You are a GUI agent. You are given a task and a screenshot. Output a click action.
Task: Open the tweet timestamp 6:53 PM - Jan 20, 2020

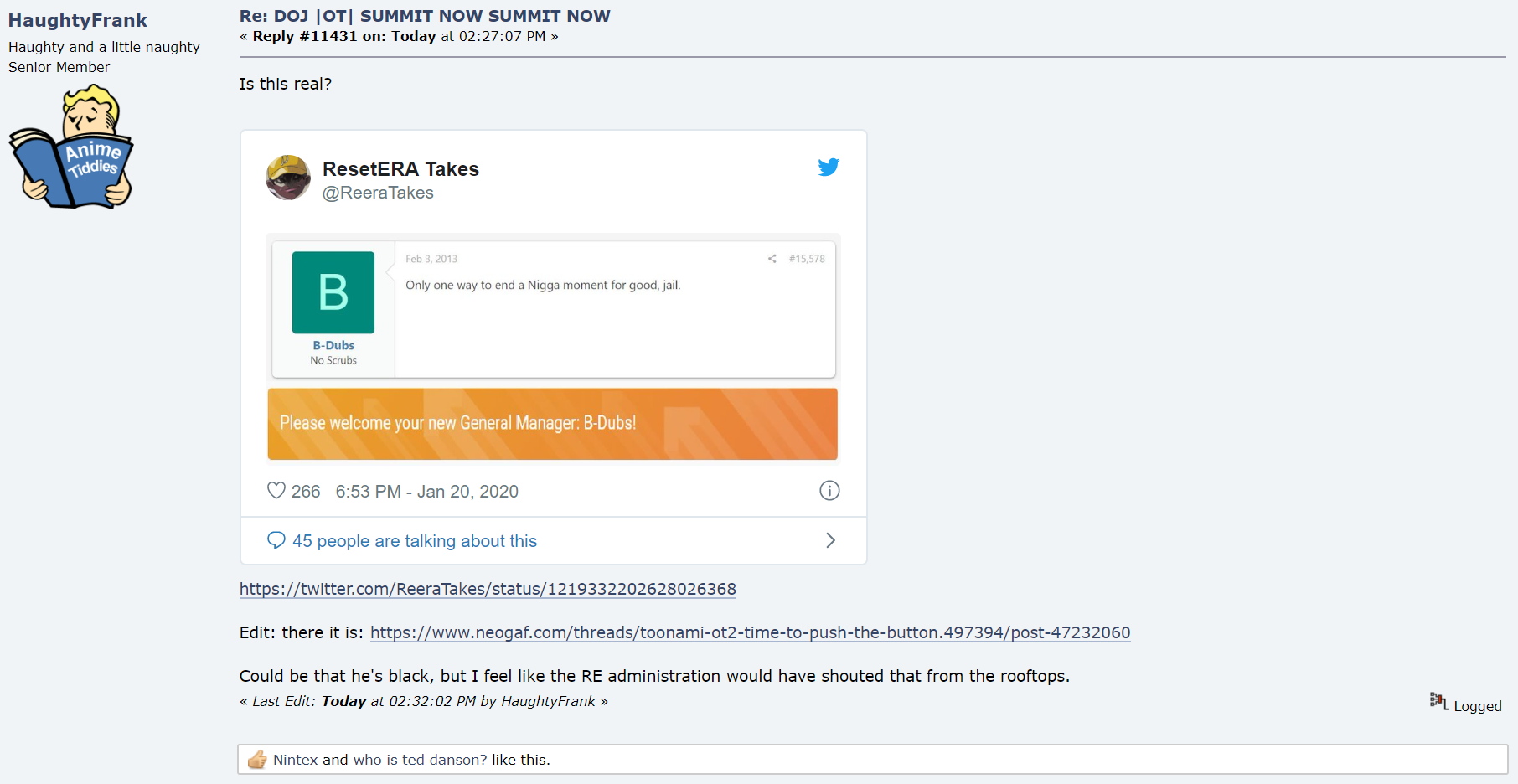click(x=427, y=492)
